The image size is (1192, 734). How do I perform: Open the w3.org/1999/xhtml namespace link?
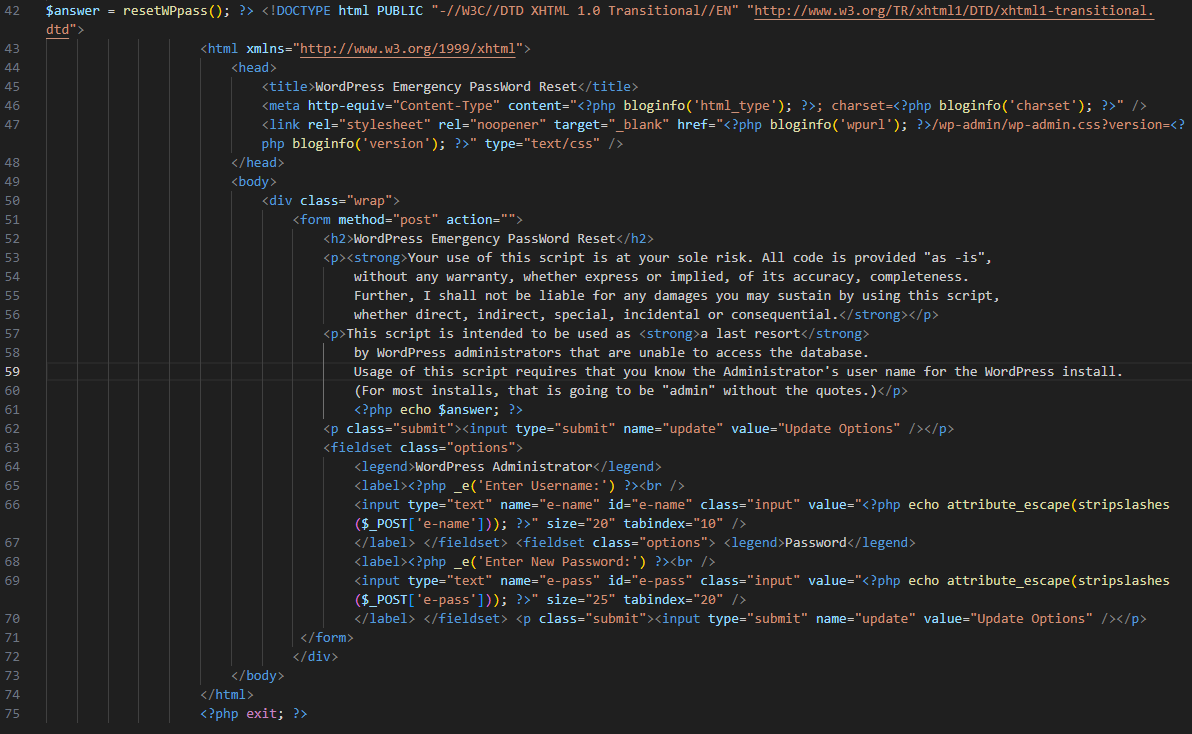[x=407, y=49]
